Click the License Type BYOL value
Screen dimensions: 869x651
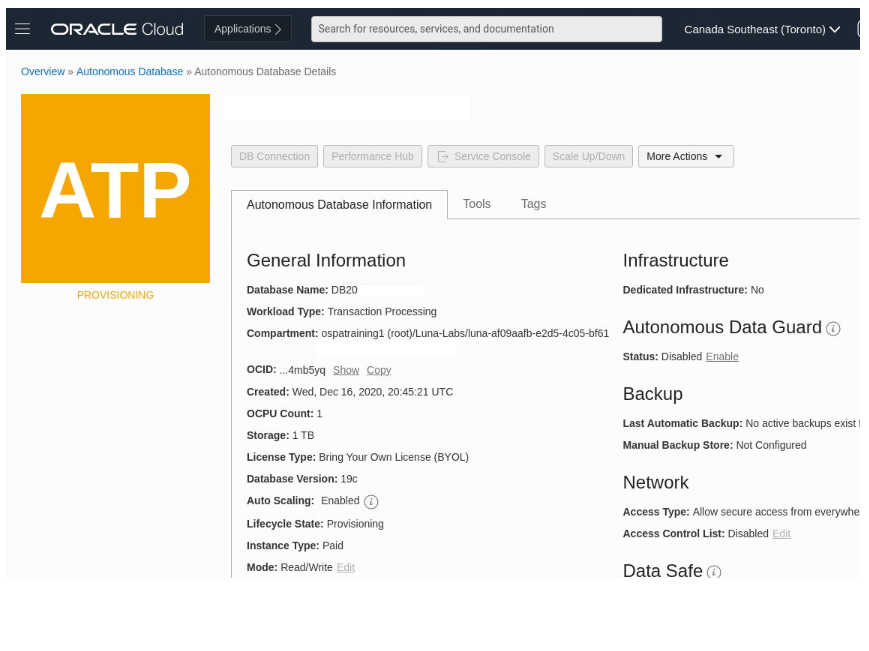tap(393, 457)
